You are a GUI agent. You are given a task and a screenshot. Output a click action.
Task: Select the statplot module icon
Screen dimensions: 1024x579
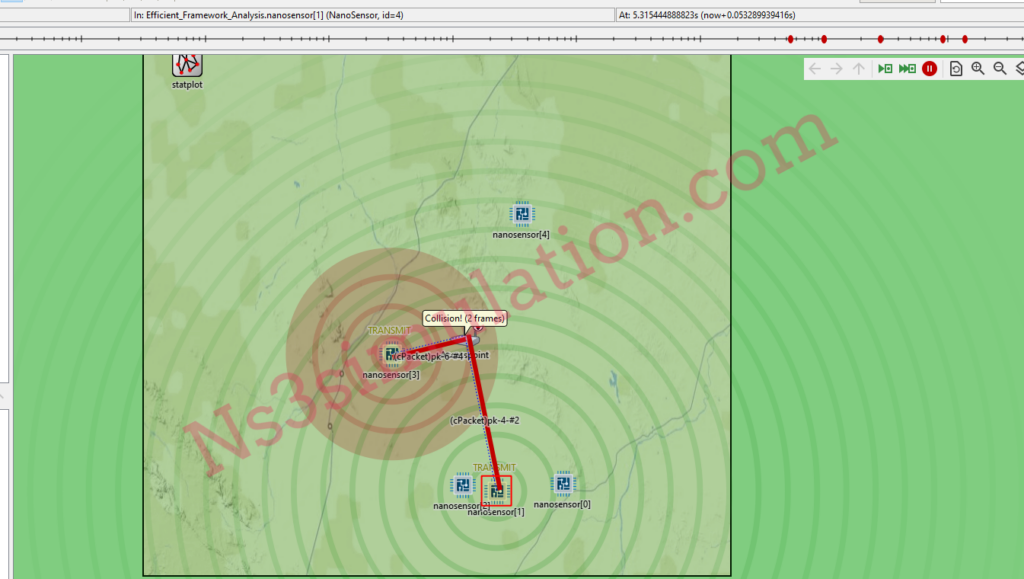tap(187, 65)
